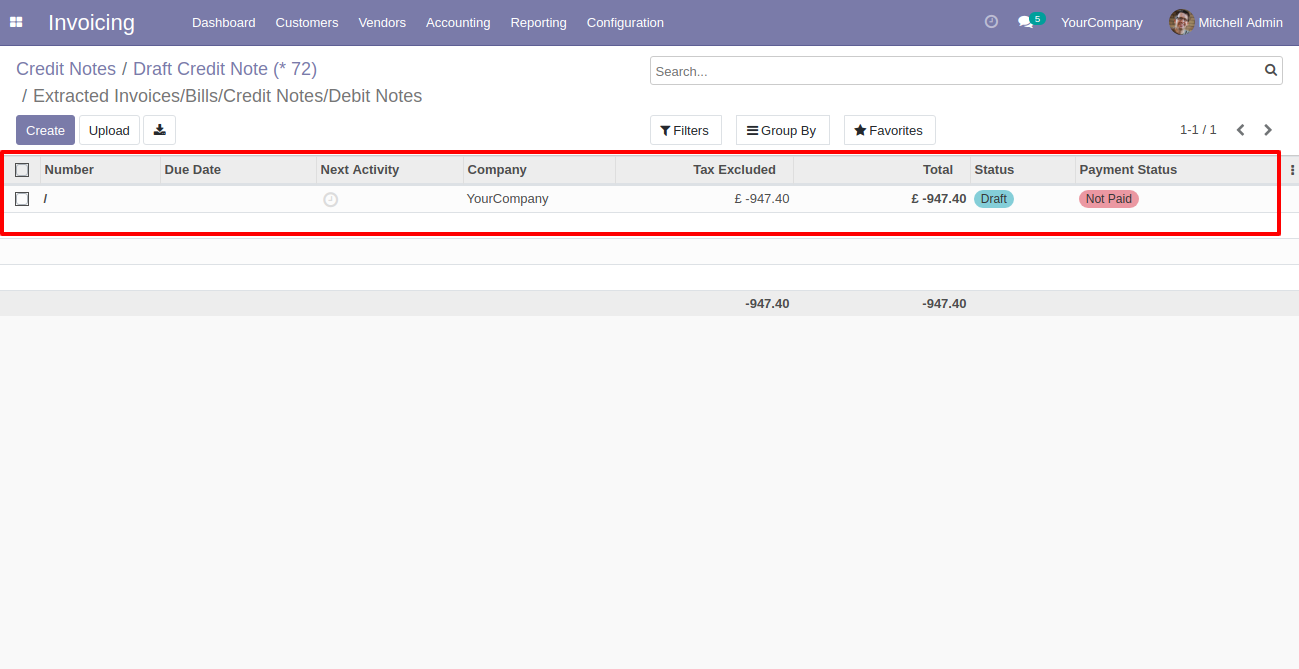The height and width of the screenshot is (669, 1299).
Task: Open the Vendors menu
Action: (x=382, y=22)
